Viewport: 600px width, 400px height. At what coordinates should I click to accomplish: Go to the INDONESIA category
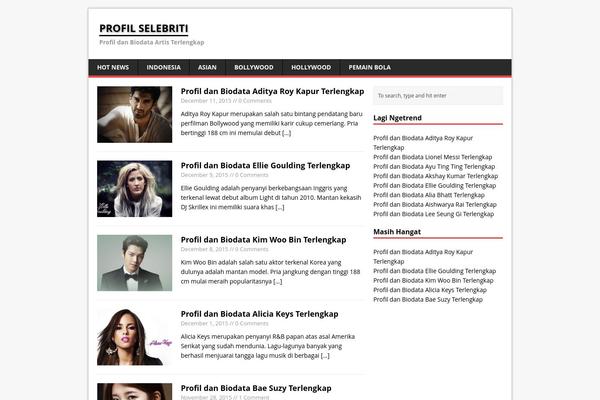coord(163,67)
